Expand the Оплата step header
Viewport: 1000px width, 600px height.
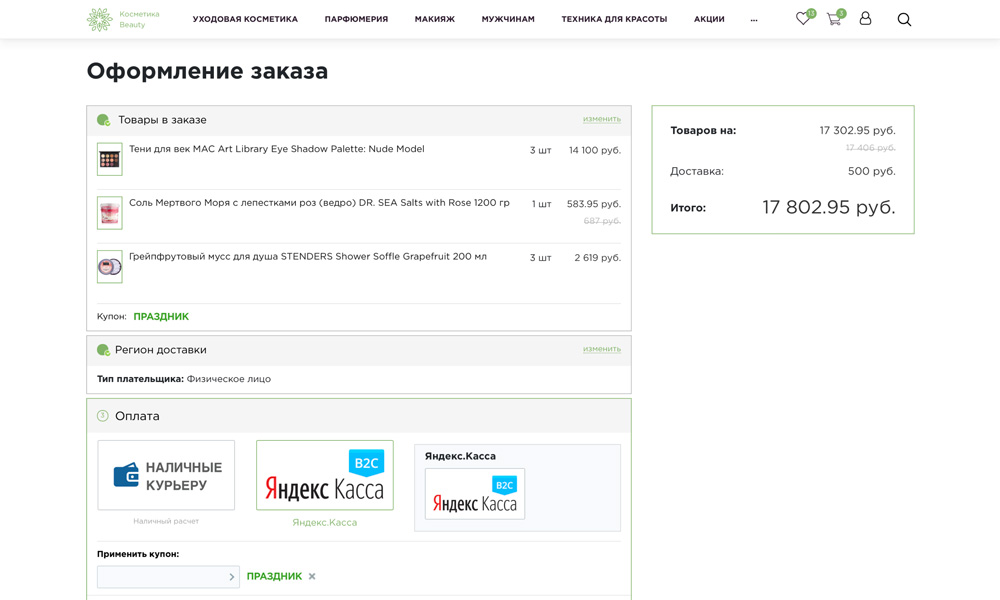click(137, 416)
